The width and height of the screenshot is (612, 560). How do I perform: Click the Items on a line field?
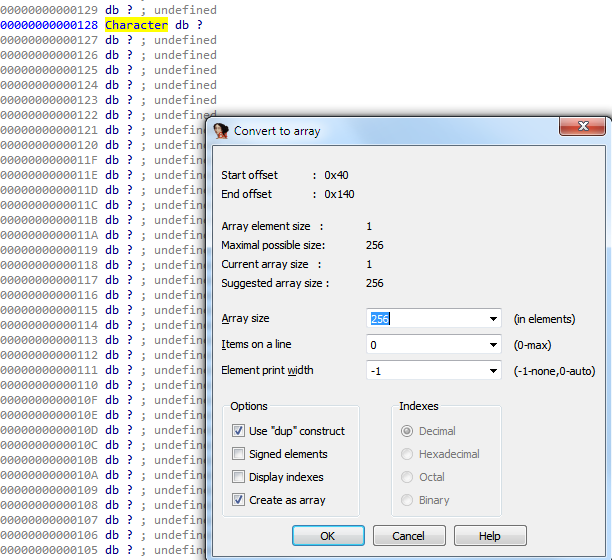[x=425, y=345]
